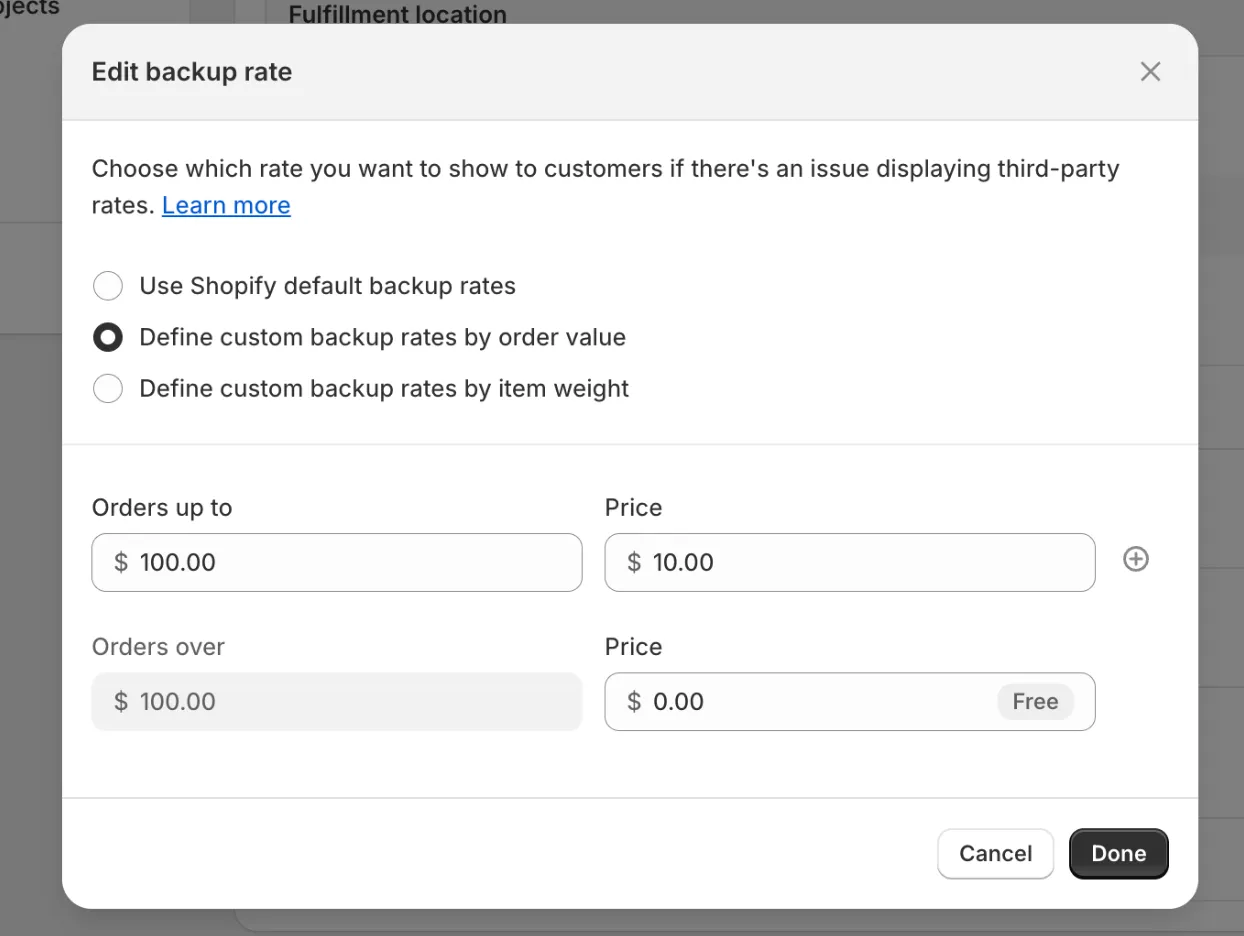Select Use Shopify default backup rates

click(108, 286)
